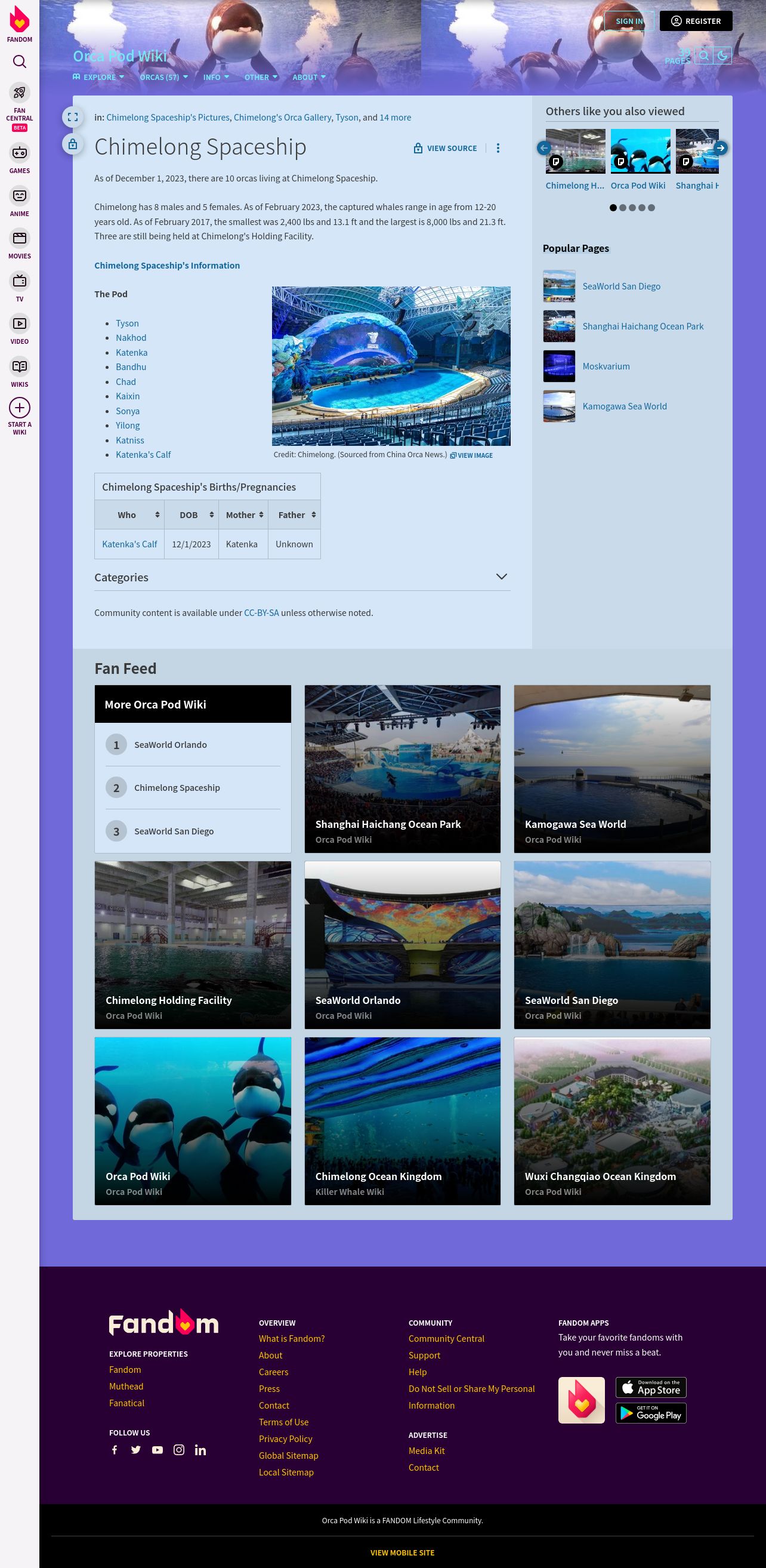
Task: Select the fifth carousel dot
Action: [651, 208]
